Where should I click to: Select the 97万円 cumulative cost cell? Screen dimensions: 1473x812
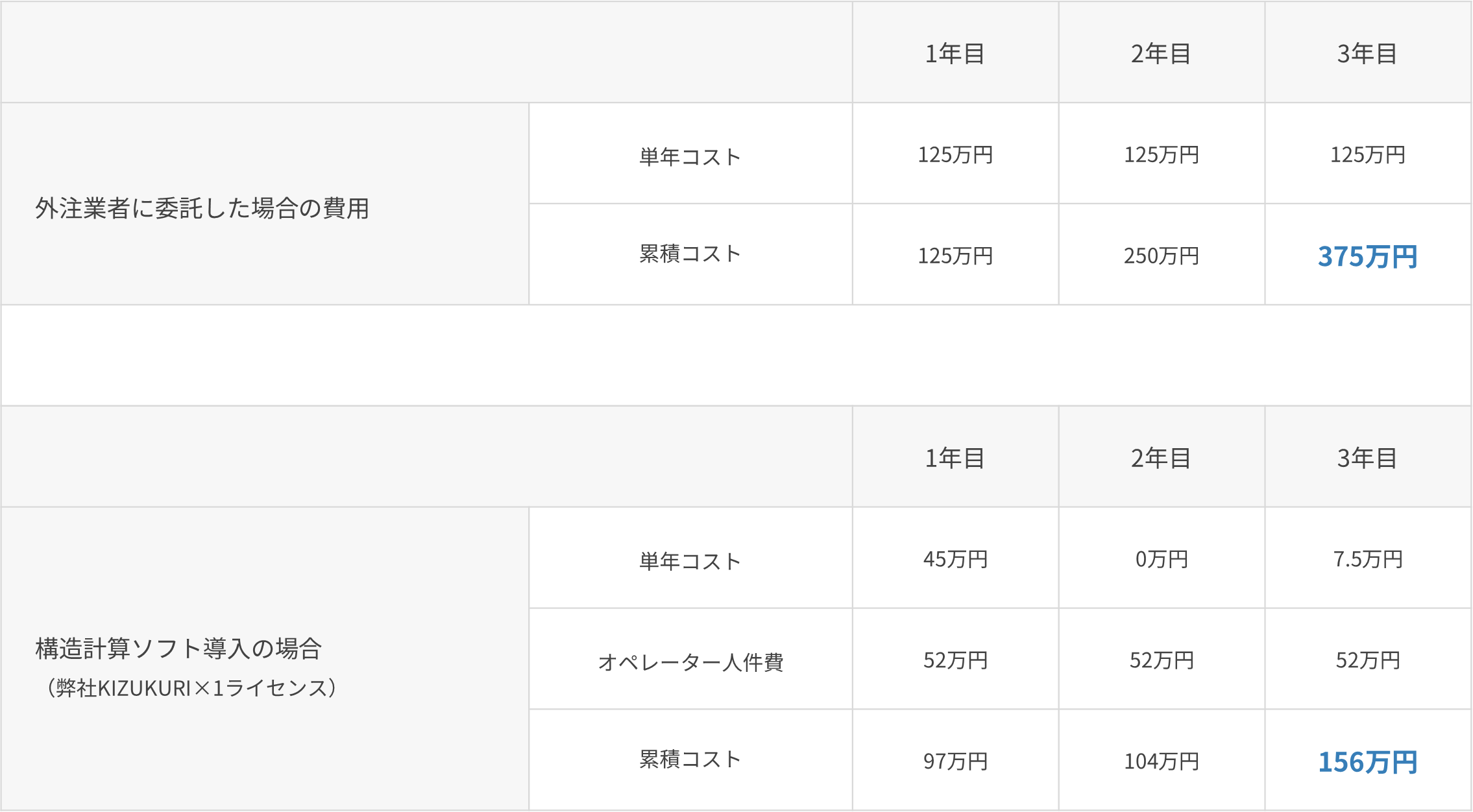(x=955, y=761)
